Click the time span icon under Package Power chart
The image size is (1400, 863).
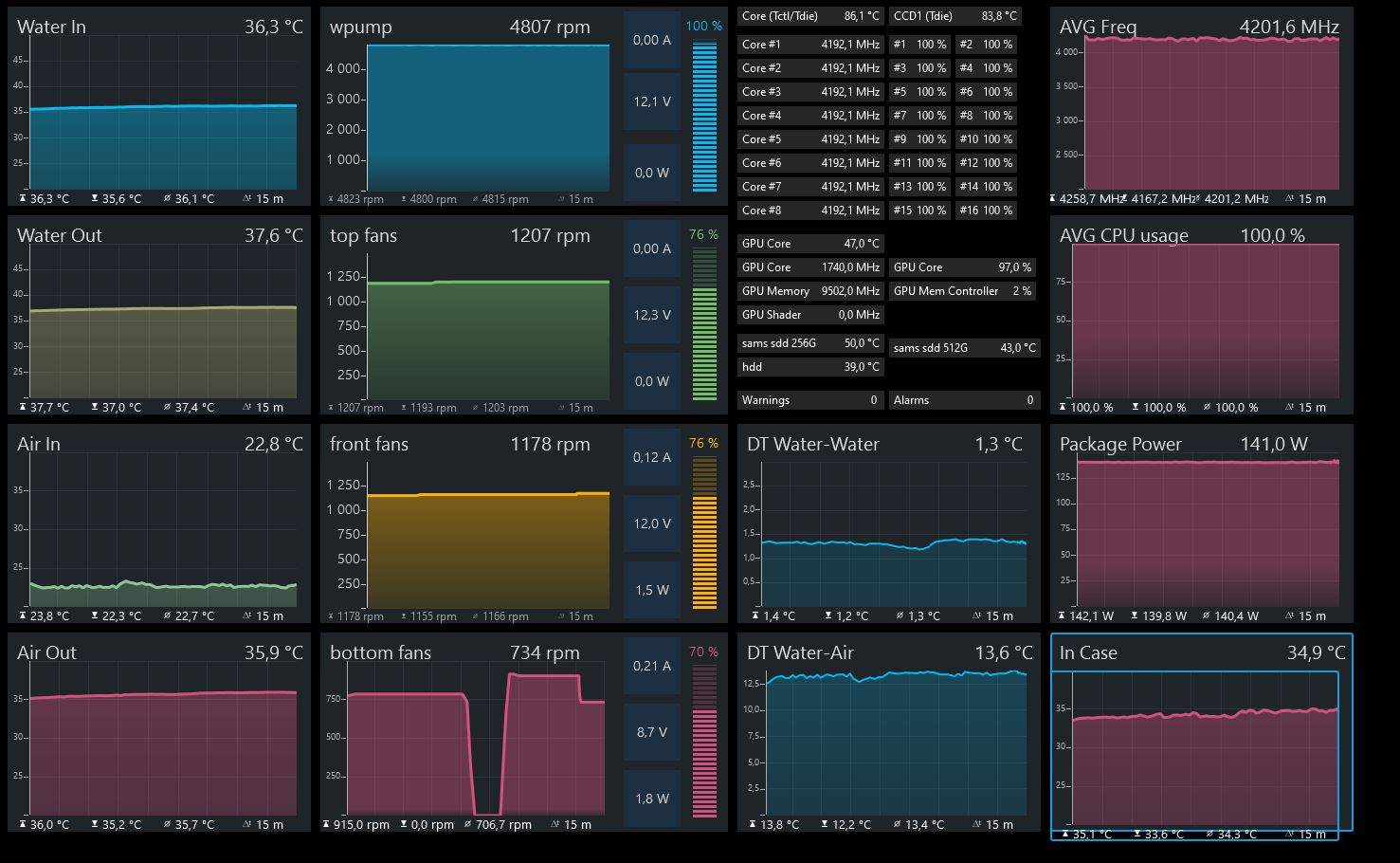coord(1290,616)
